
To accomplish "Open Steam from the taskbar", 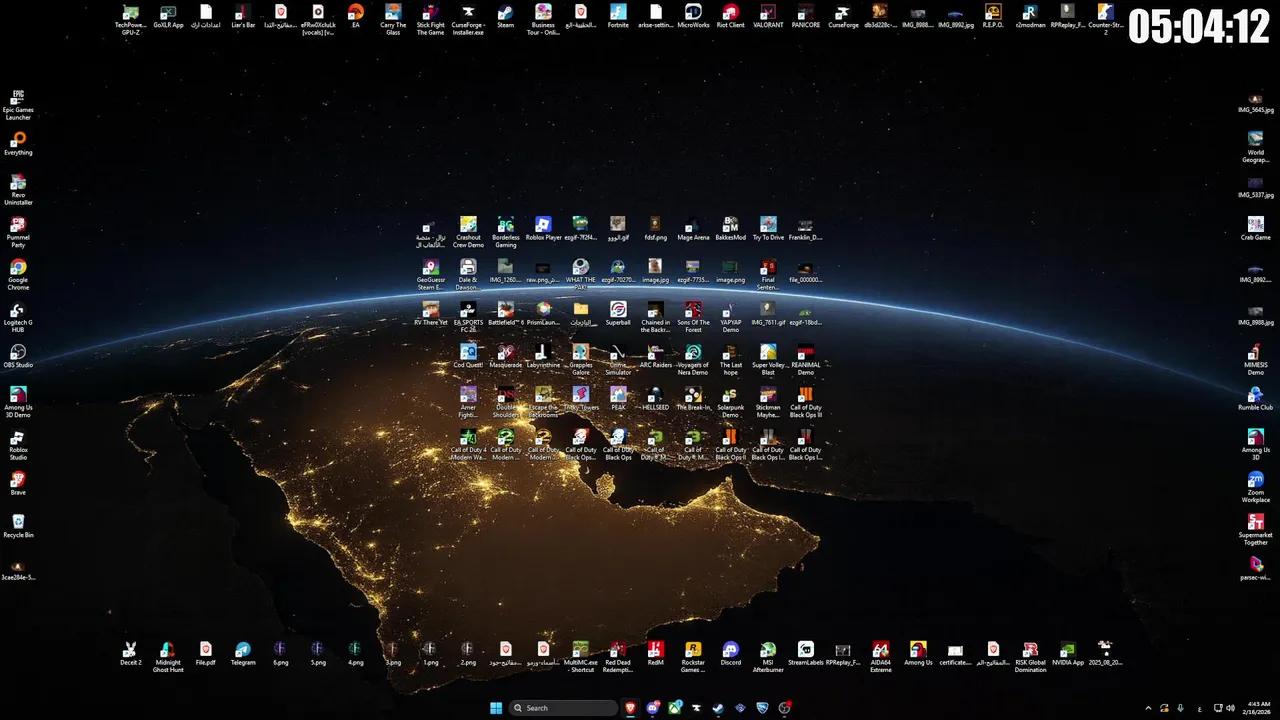I will tap(718, 708).
